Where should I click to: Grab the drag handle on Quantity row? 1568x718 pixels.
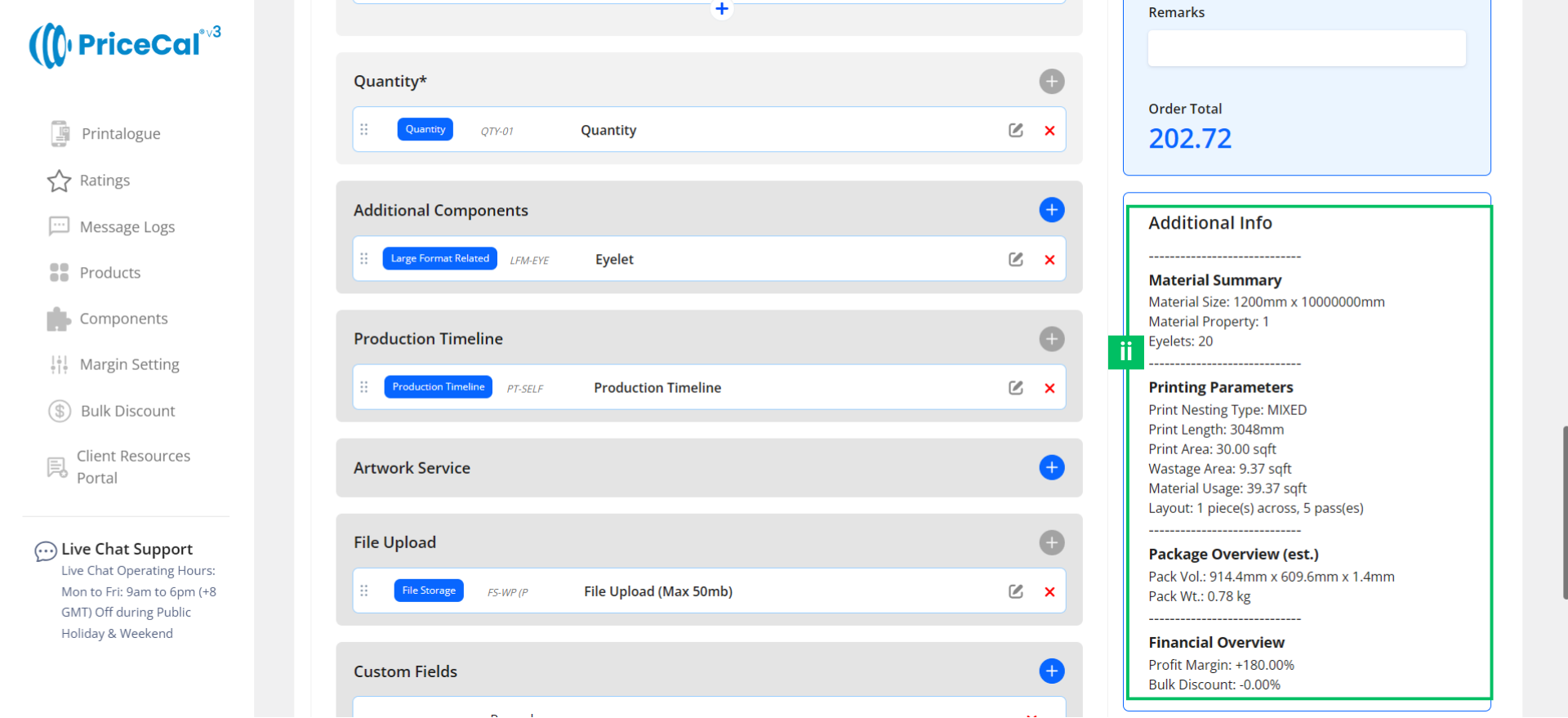point(364,130)
